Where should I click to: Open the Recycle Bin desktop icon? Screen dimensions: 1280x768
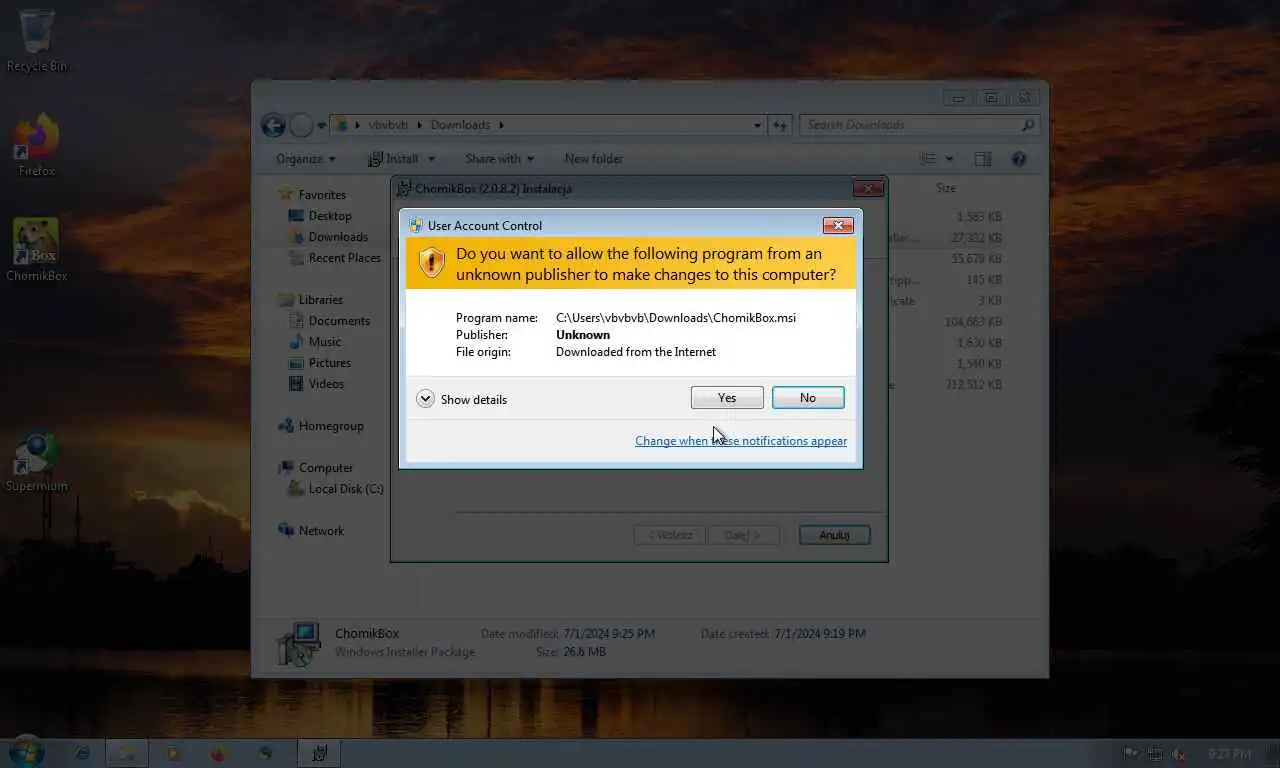(x=37, y=41)
